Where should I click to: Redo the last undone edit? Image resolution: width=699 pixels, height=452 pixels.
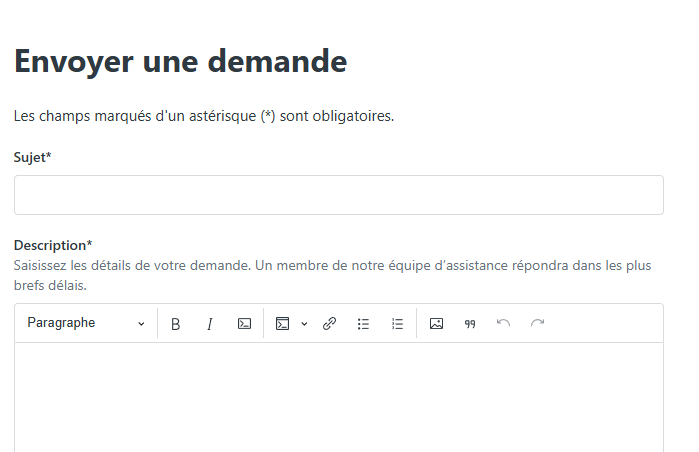[538, 323]
